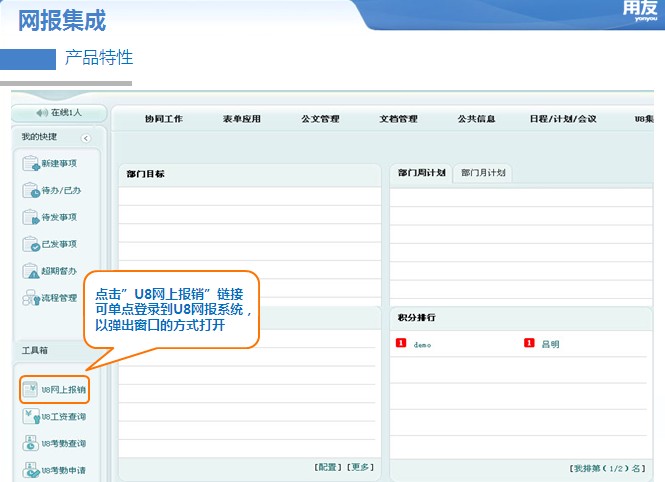Open 文档管理 menu
Viewport: 665px width, 482px height.
[x=398, y=119]
